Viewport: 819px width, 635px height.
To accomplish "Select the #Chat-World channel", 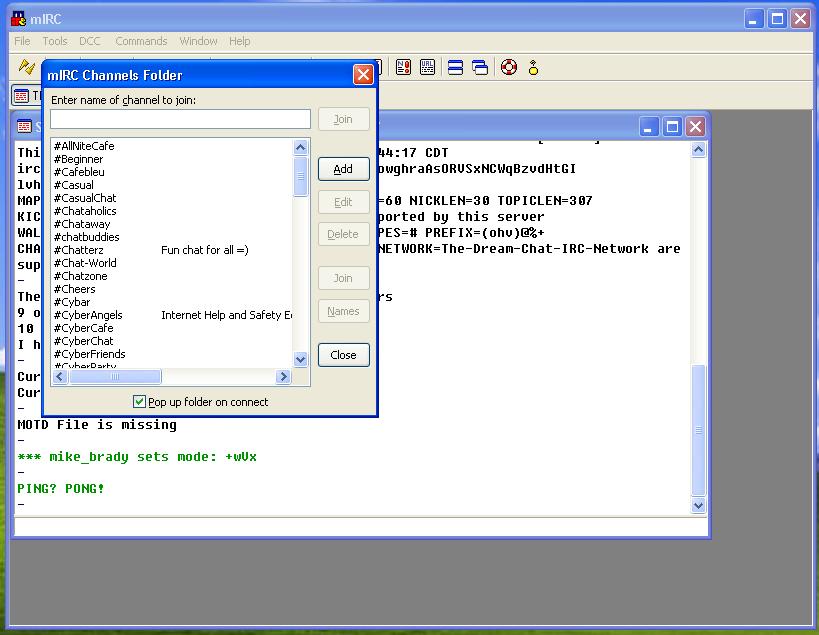I will click(85, 263).
